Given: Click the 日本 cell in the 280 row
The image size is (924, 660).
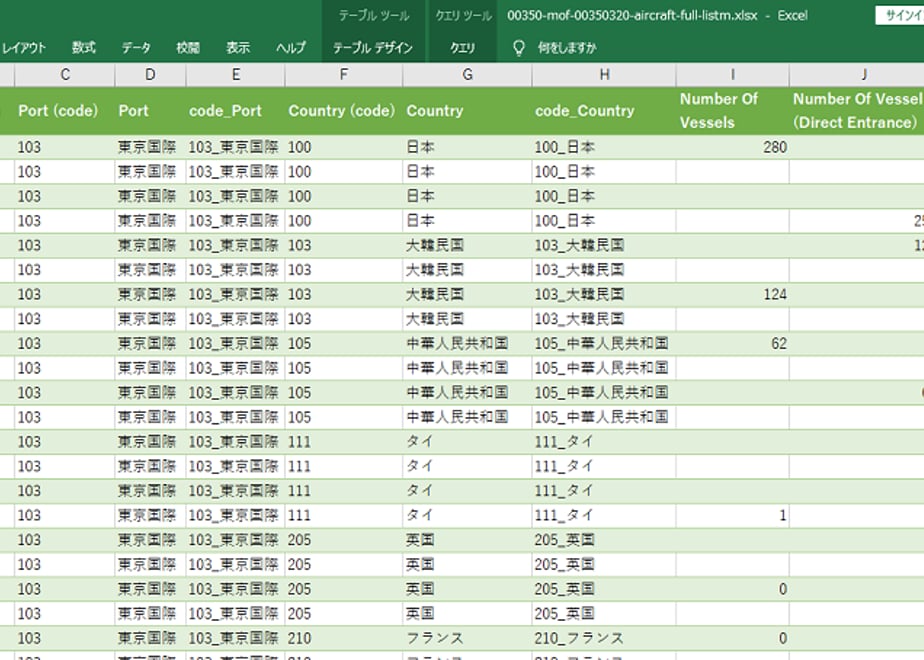Looking at the screenshot, I should pos(467,147).
